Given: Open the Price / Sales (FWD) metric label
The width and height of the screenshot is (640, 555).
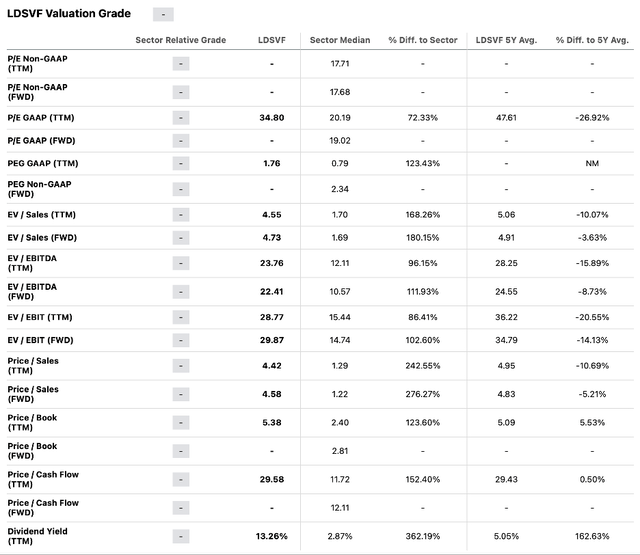Looking at the screenshot, I should pos(33,394).
